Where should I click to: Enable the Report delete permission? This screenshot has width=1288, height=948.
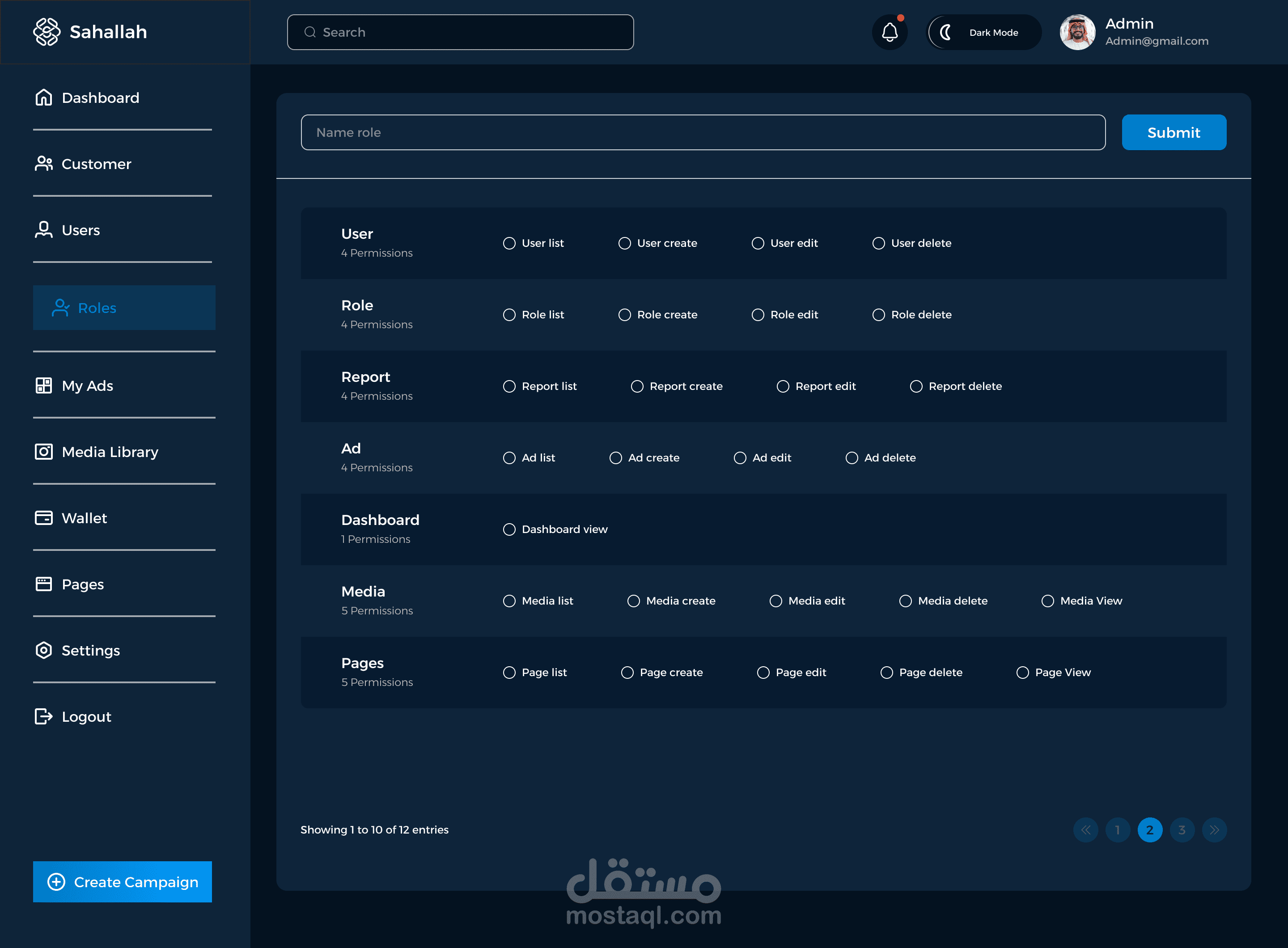tap(916, 386)
